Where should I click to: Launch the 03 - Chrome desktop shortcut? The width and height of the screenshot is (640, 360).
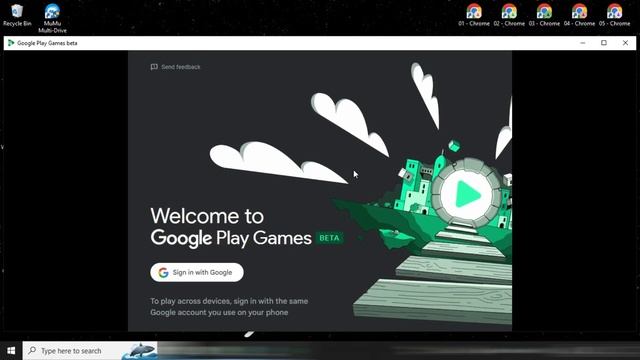click(544, 15)
